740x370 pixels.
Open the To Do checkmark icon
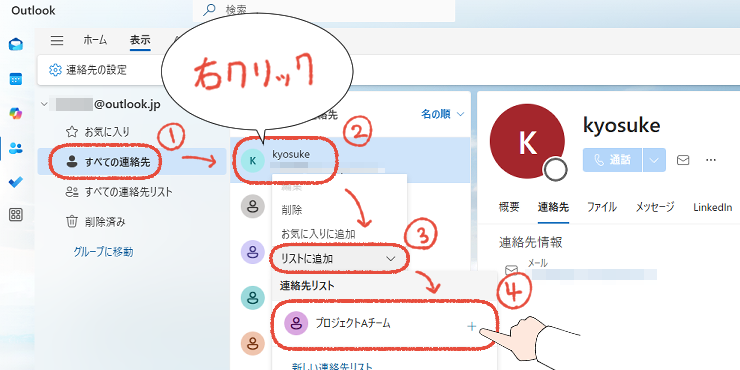[16, 182]
